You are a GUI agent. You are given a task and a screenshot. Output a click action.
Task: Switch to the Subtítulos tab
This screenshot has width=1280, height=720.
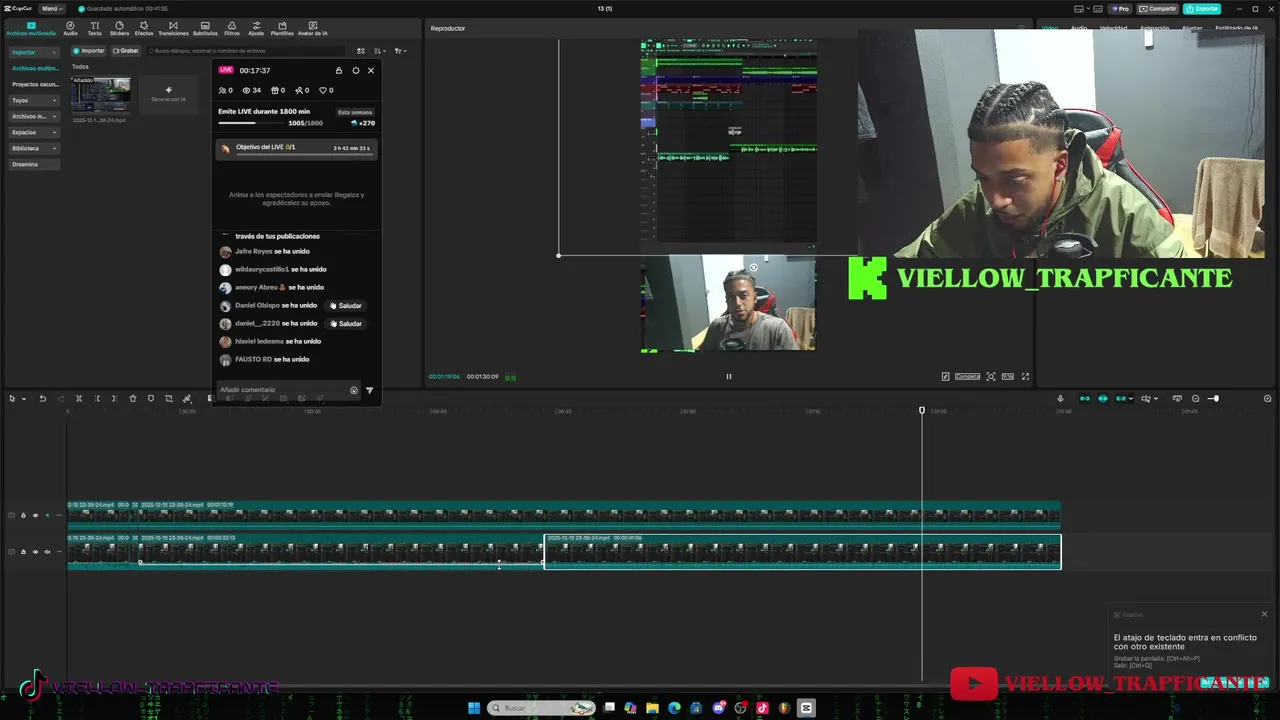[x=205, y=28]
